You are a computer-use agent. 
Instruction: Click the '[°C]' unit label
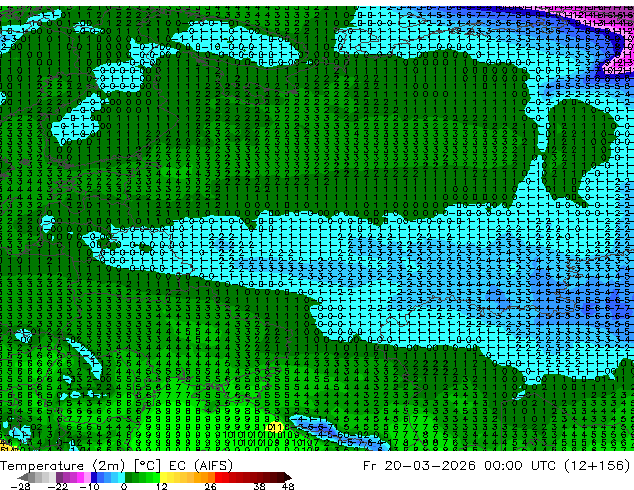pos(147,466)
